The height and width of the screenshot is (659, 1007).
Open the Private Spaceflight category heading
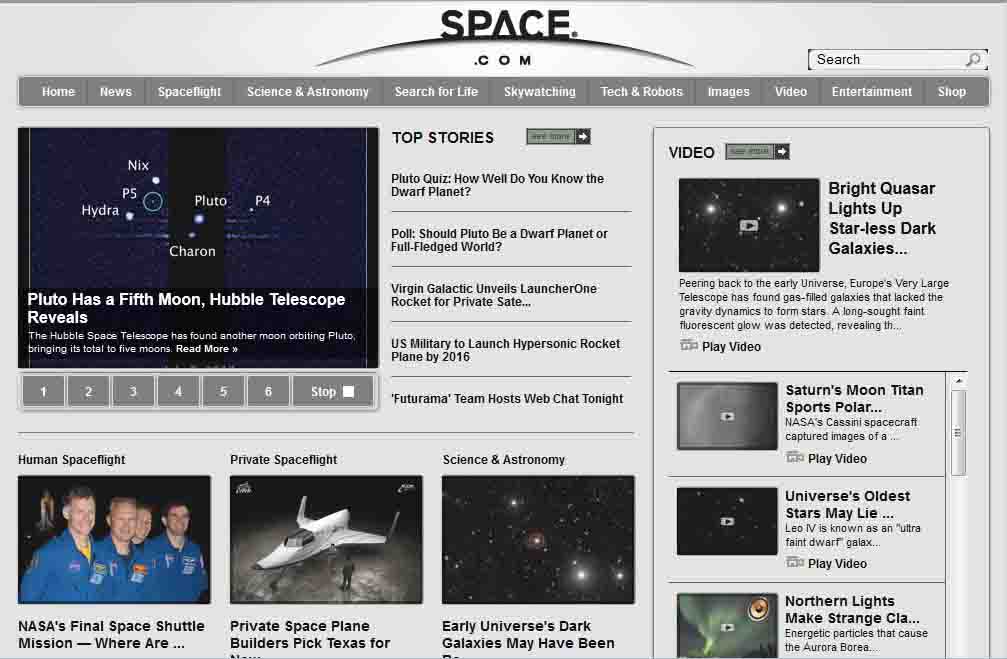point(283,460)
